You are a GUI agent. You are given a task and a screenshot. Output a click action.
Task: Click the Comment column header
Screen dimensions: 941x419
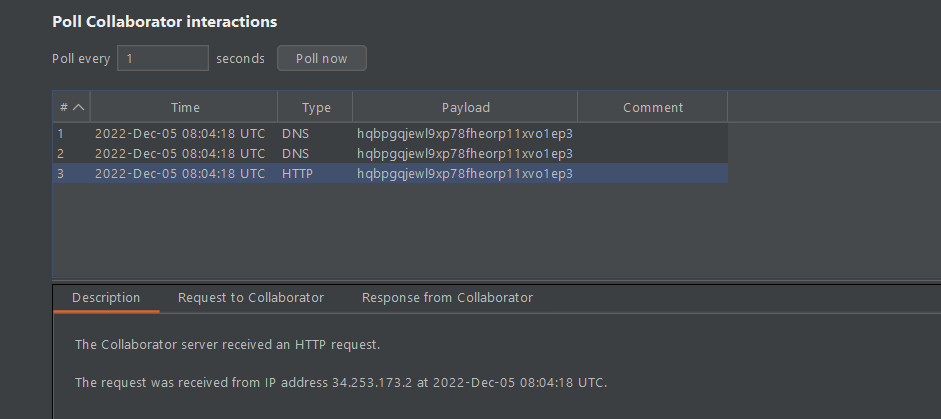pyautogui.click(x=652, y=108)
